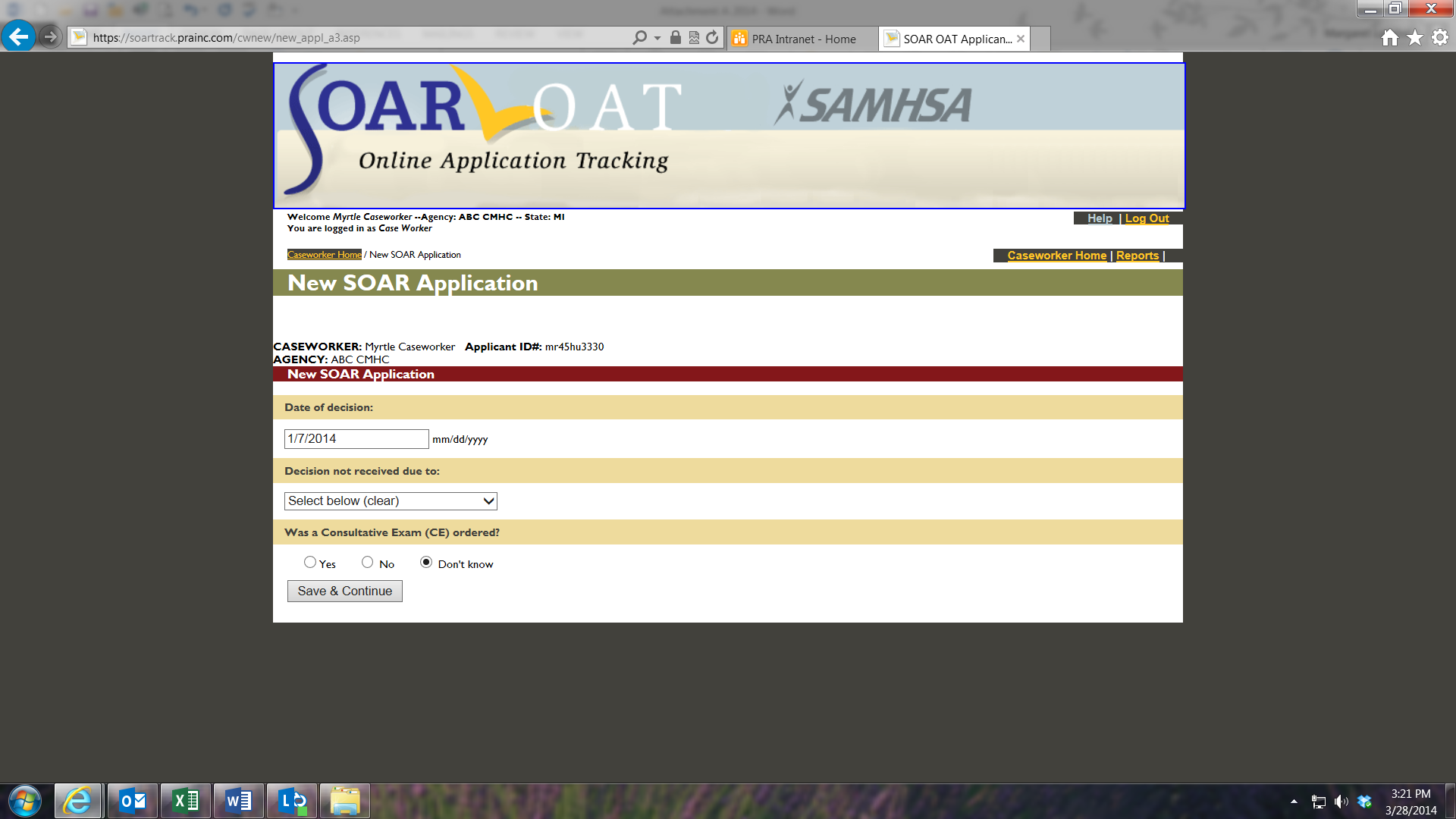Choose the Don't know radio option
The height and width of the screenshot is (819, 1456).
click(x=426, y=563)
